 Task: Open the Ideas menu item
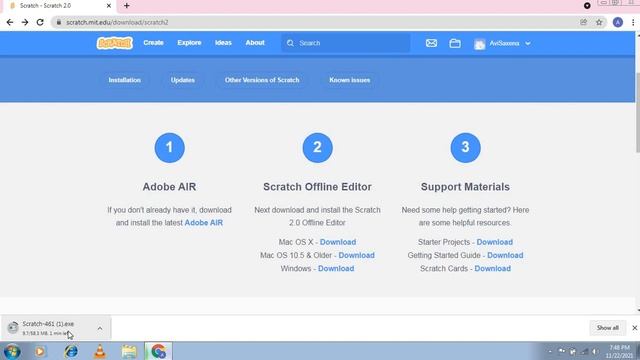tap(223, 42)
